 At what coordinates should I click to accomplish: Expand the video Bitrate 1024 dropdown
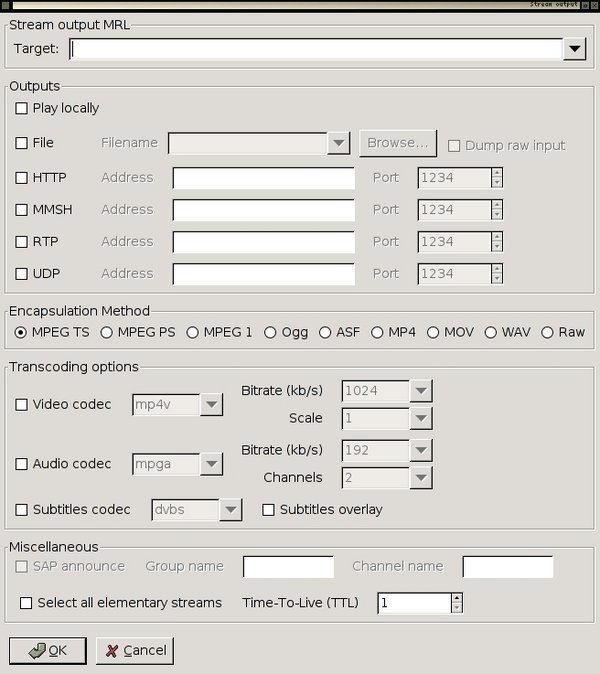(x=421, y=391)
